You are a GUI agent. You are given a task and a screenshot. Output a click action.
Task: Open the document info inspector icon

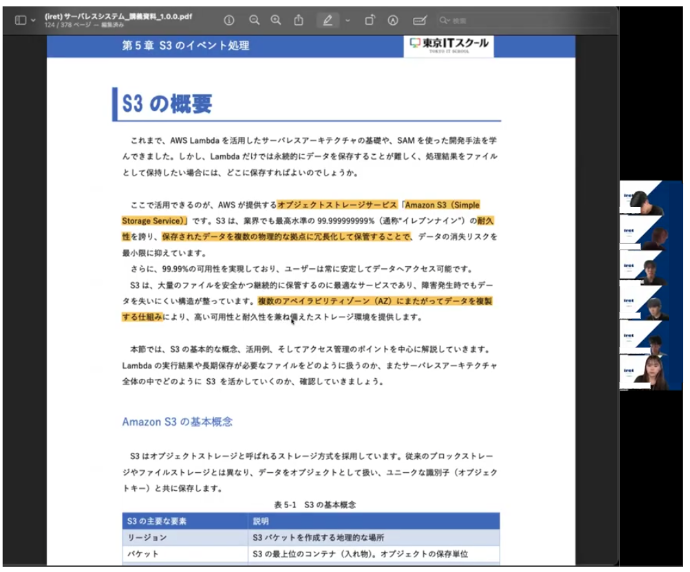click(x=229, y=20)
